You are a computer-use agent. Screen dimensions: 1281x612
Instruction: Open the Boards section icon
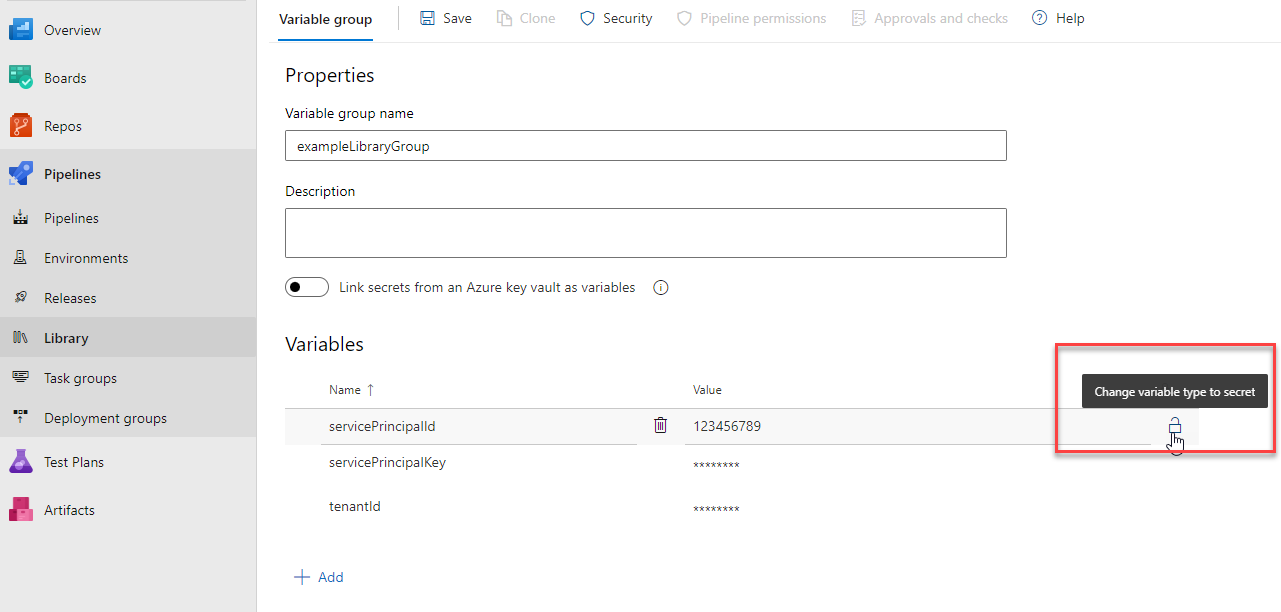pyautogui.click(x=21, y=78)
